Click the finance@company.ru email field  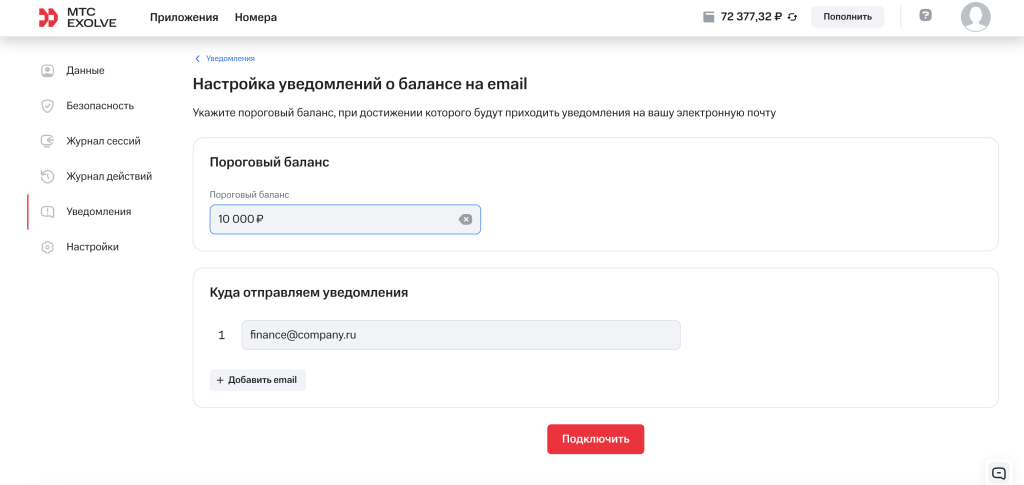coord(461,335)
